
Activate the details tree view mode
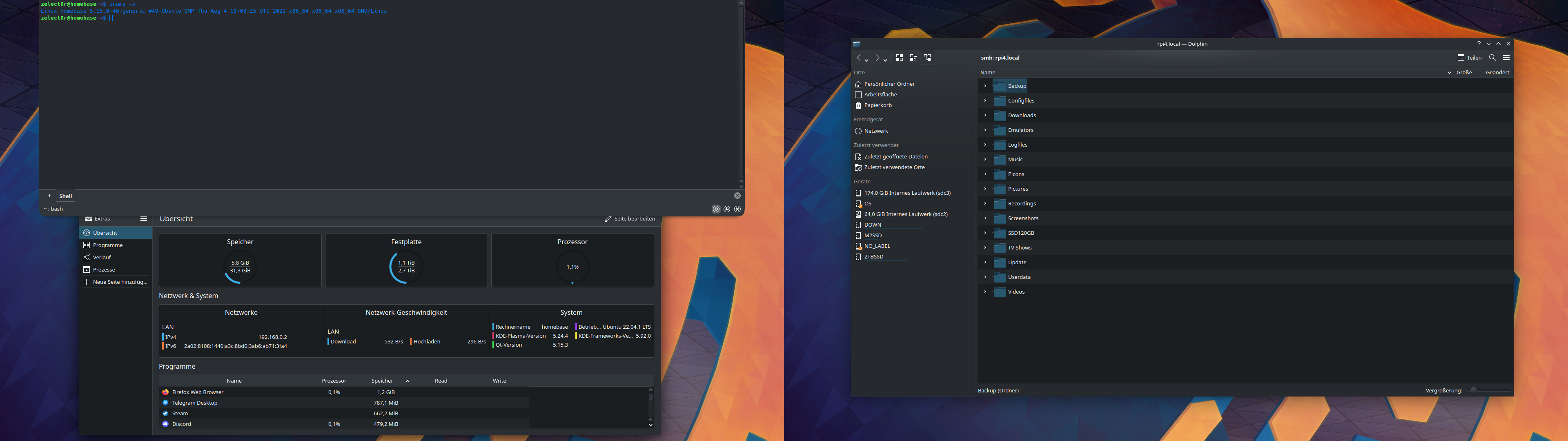(x=927, y=58)
